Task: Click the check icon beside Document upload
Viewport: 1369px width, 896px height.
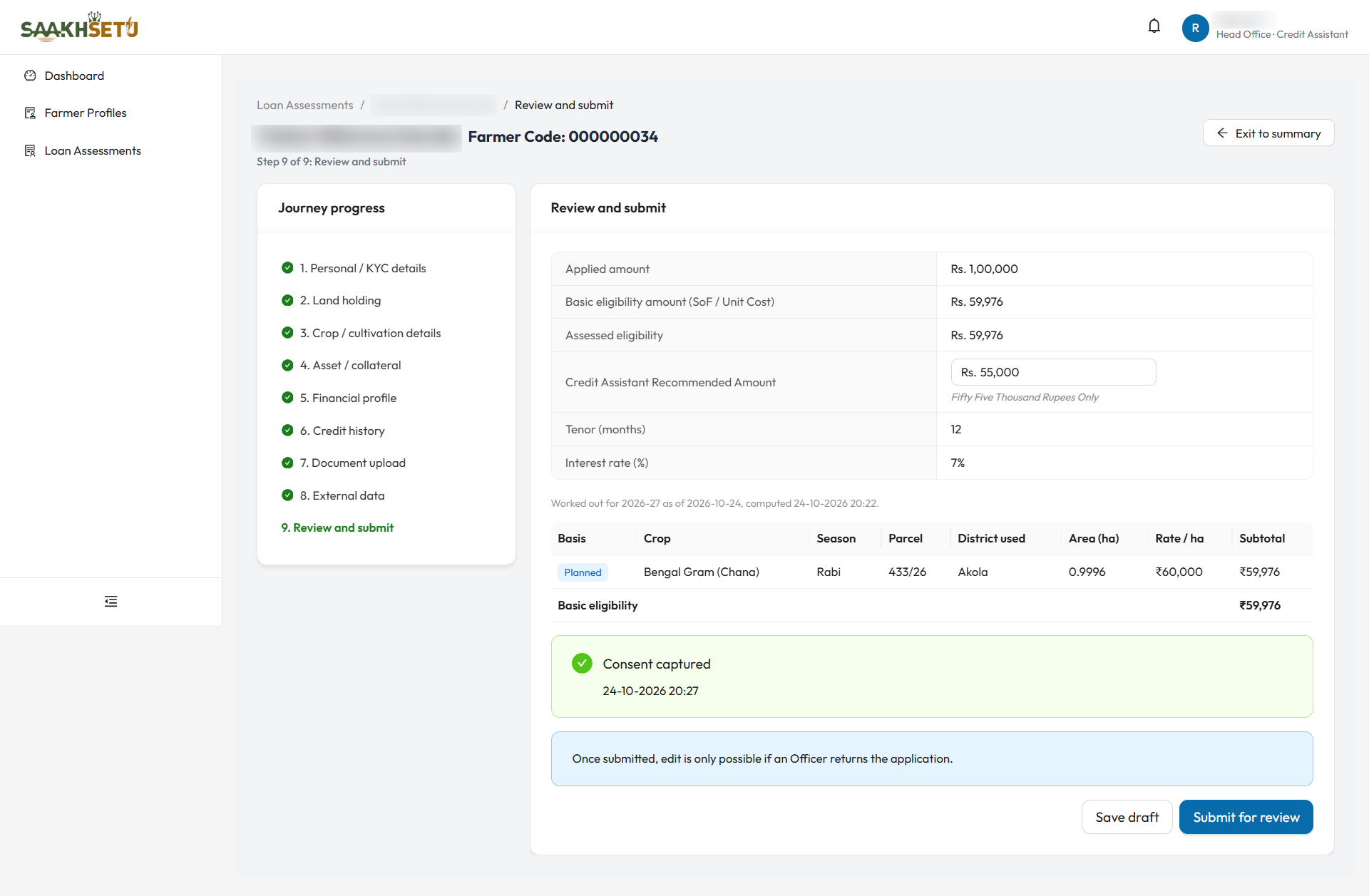Action: click(287, 463)
